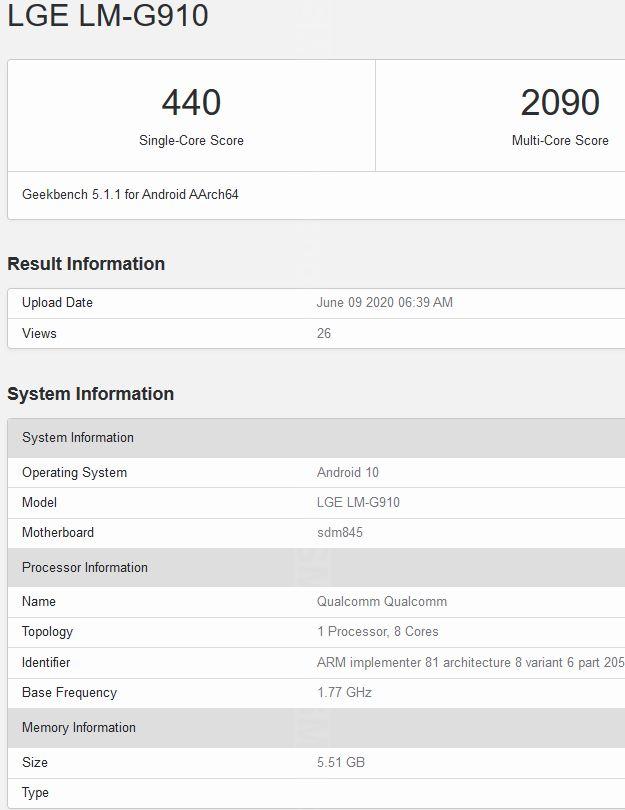This screenshot has width=625, height=810.
Task: Click the Qualcomm Qualcomm processor name
Action: 382,602
